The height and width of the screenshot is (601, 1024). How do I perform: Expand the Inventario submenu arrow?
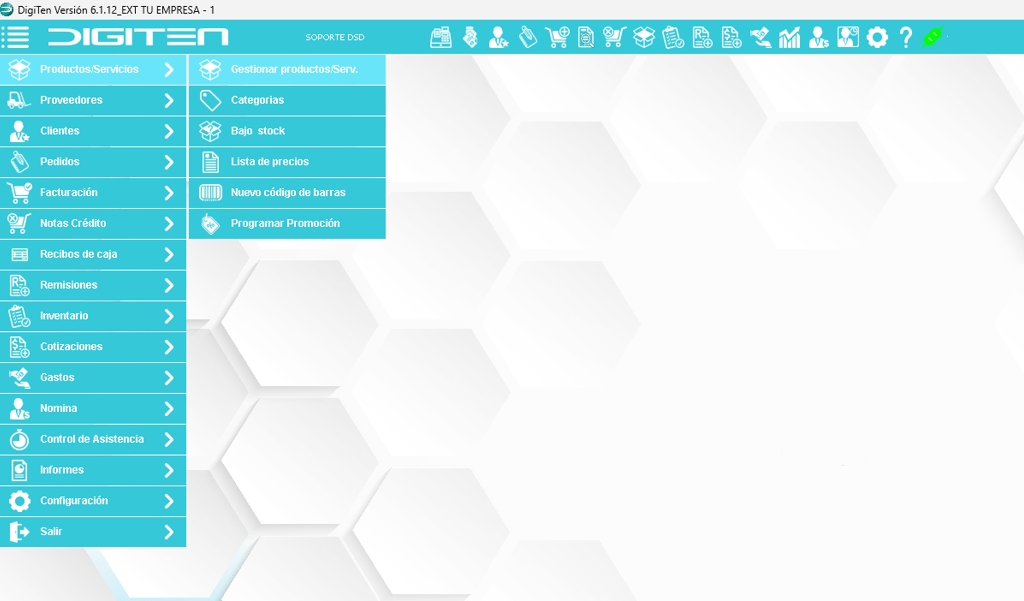(169, 316)
